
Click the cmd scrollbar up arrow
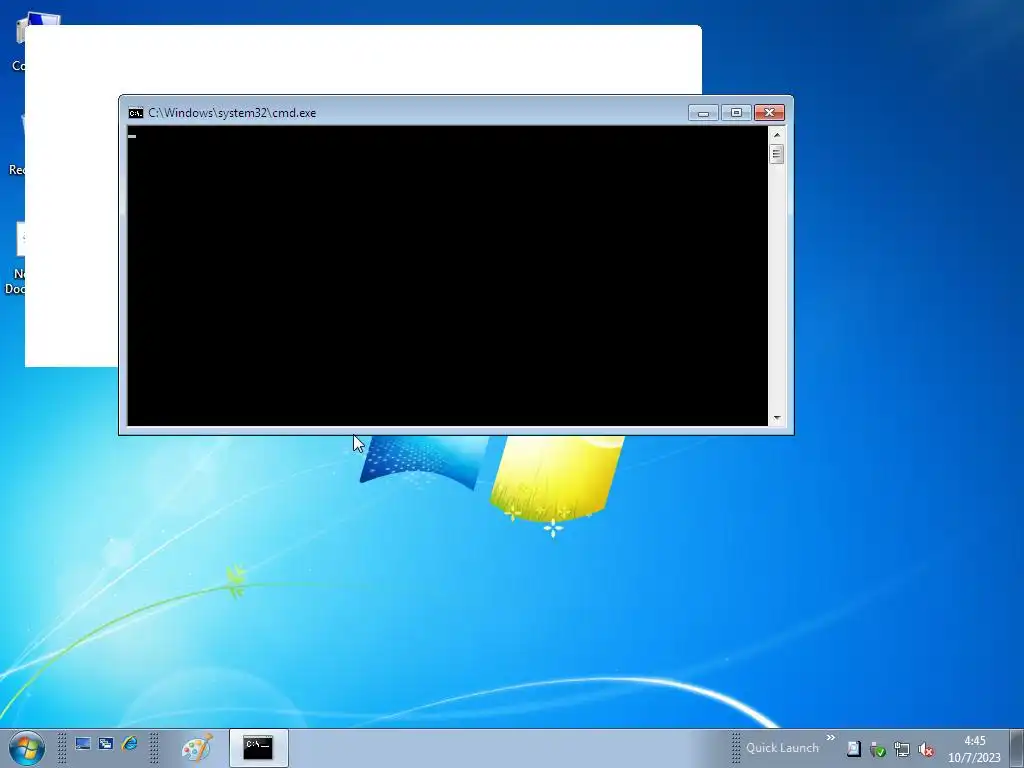[776, 135]
